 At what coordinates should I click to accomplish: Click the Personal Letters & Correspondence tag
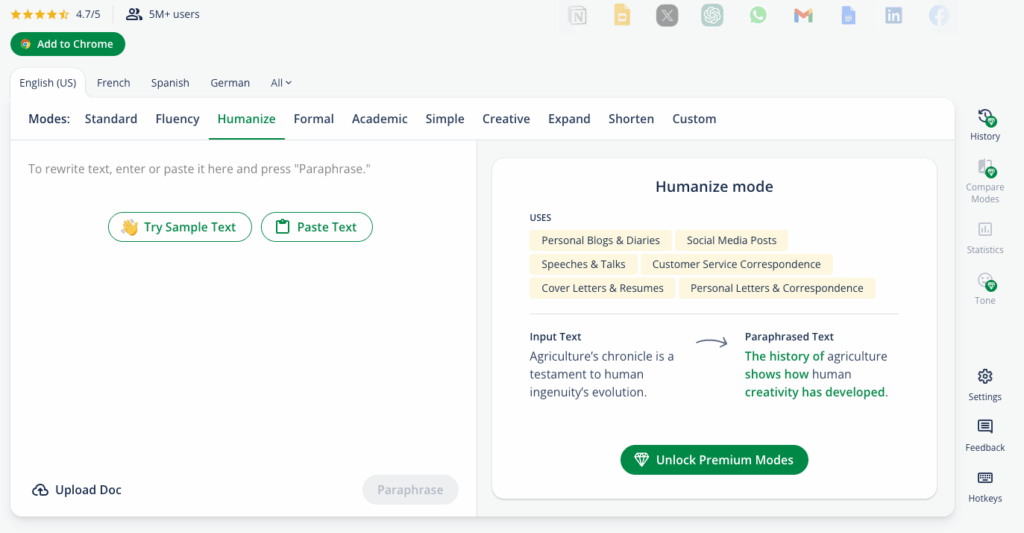(x=776, y=288)
